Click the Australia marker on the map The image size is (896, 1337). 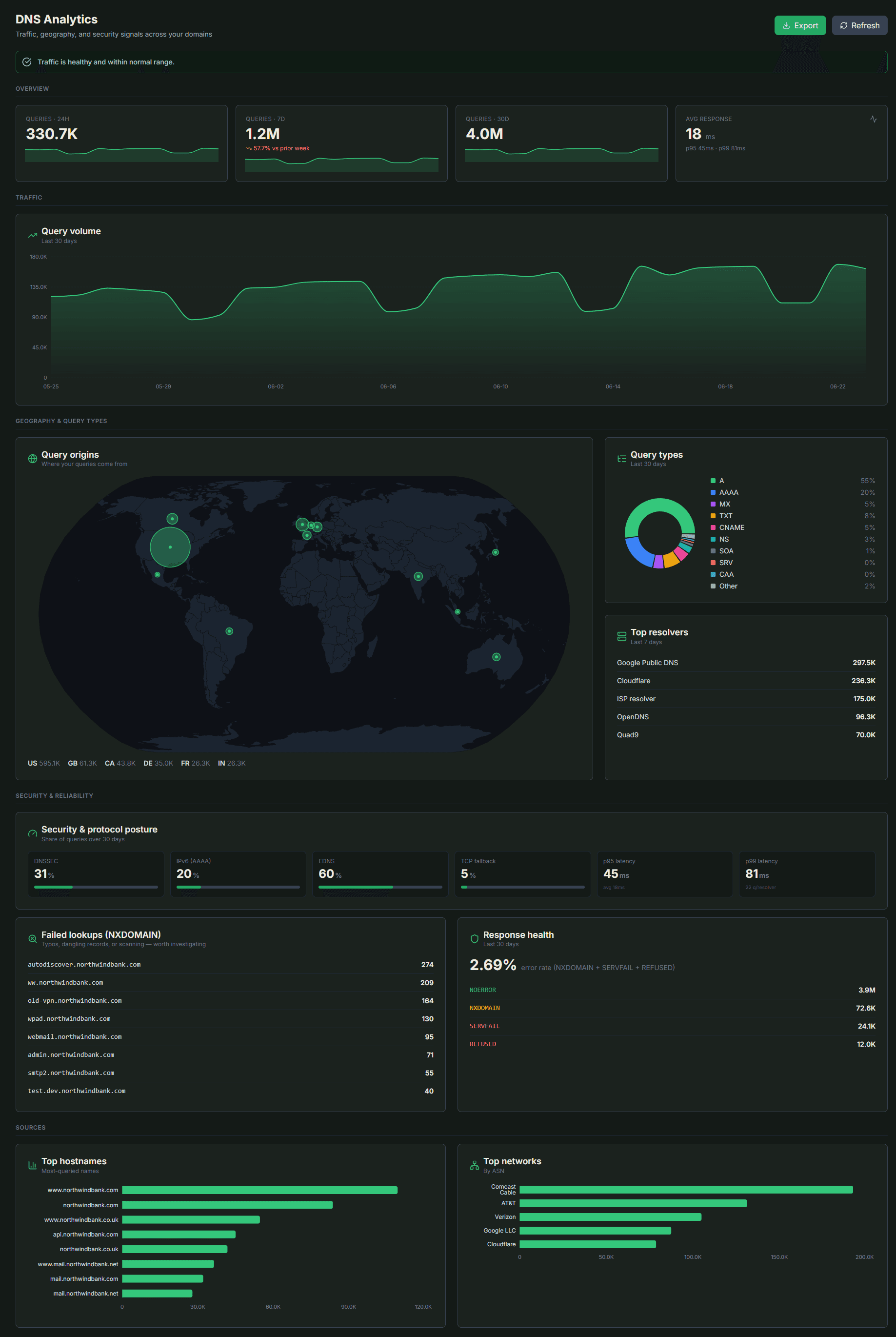pos(496,657)
